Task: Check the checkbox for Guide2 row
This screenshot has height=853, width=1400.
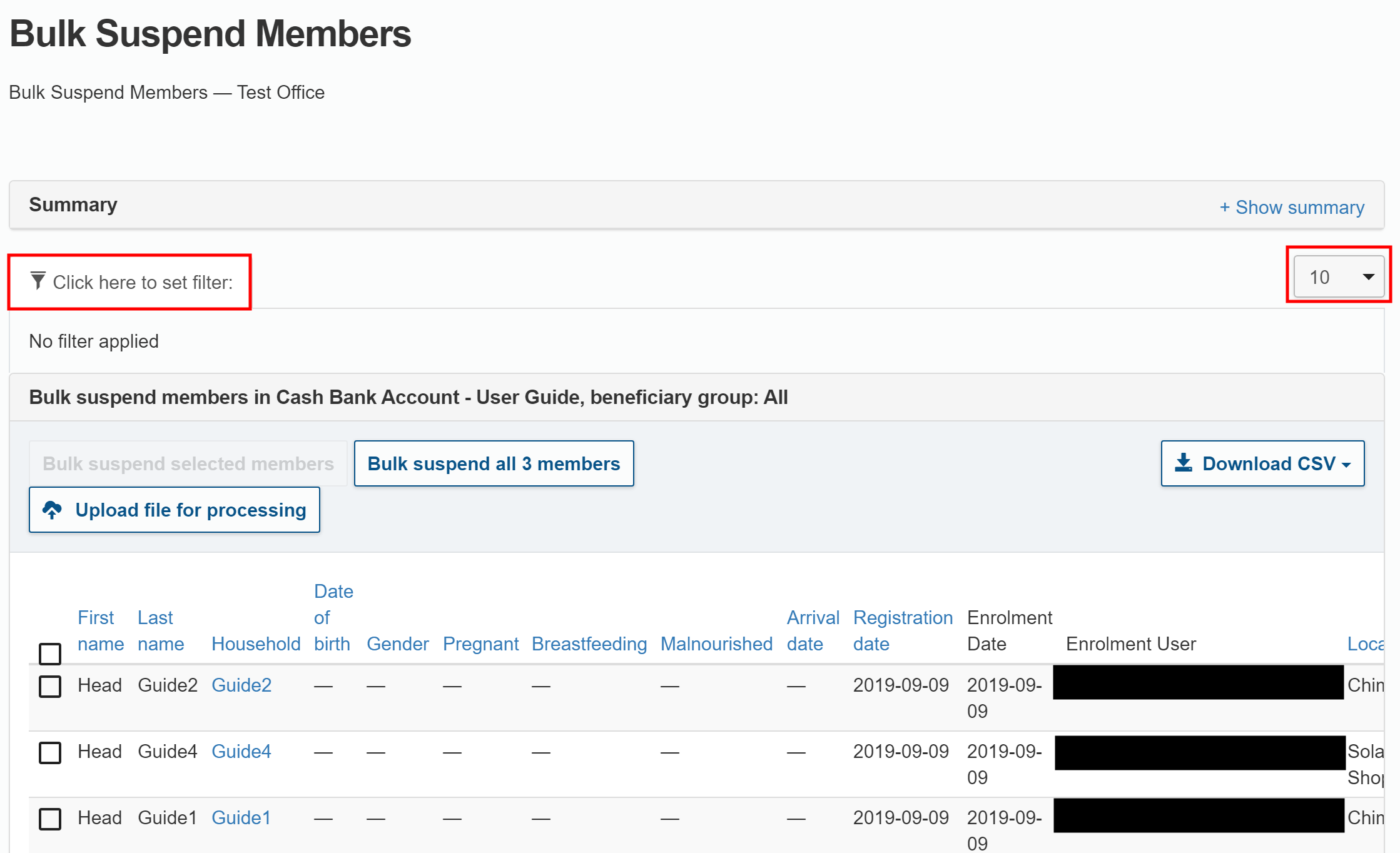Action: [x=50, y=686]
